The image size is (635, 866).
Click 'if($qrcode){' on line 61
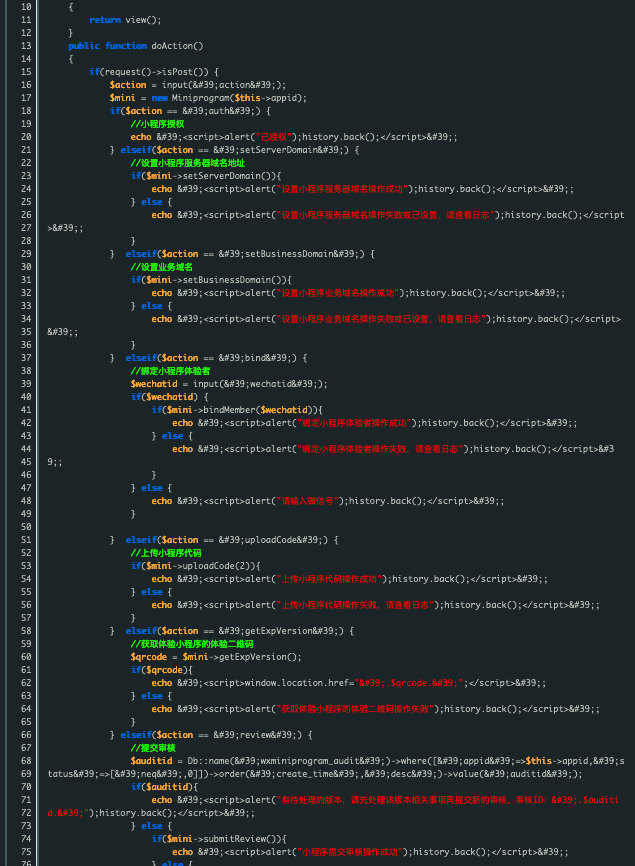(162, 670)
